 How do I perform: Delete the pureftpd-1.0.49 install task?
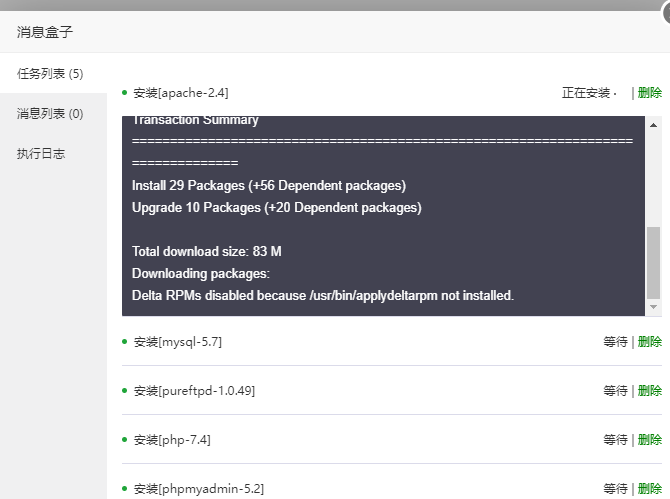[649, 391]
